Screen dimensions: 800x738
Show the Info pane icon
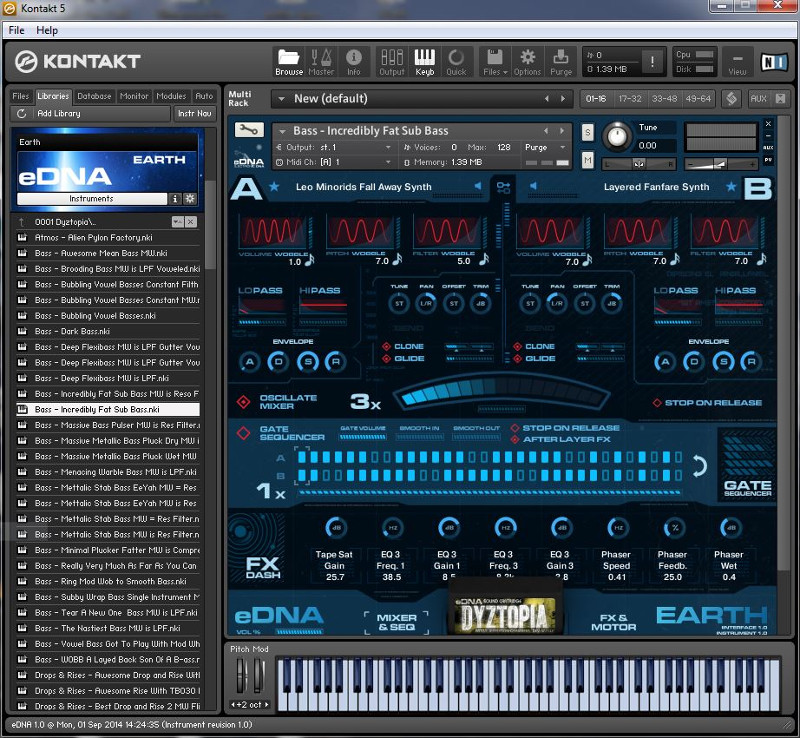point(354,62)
